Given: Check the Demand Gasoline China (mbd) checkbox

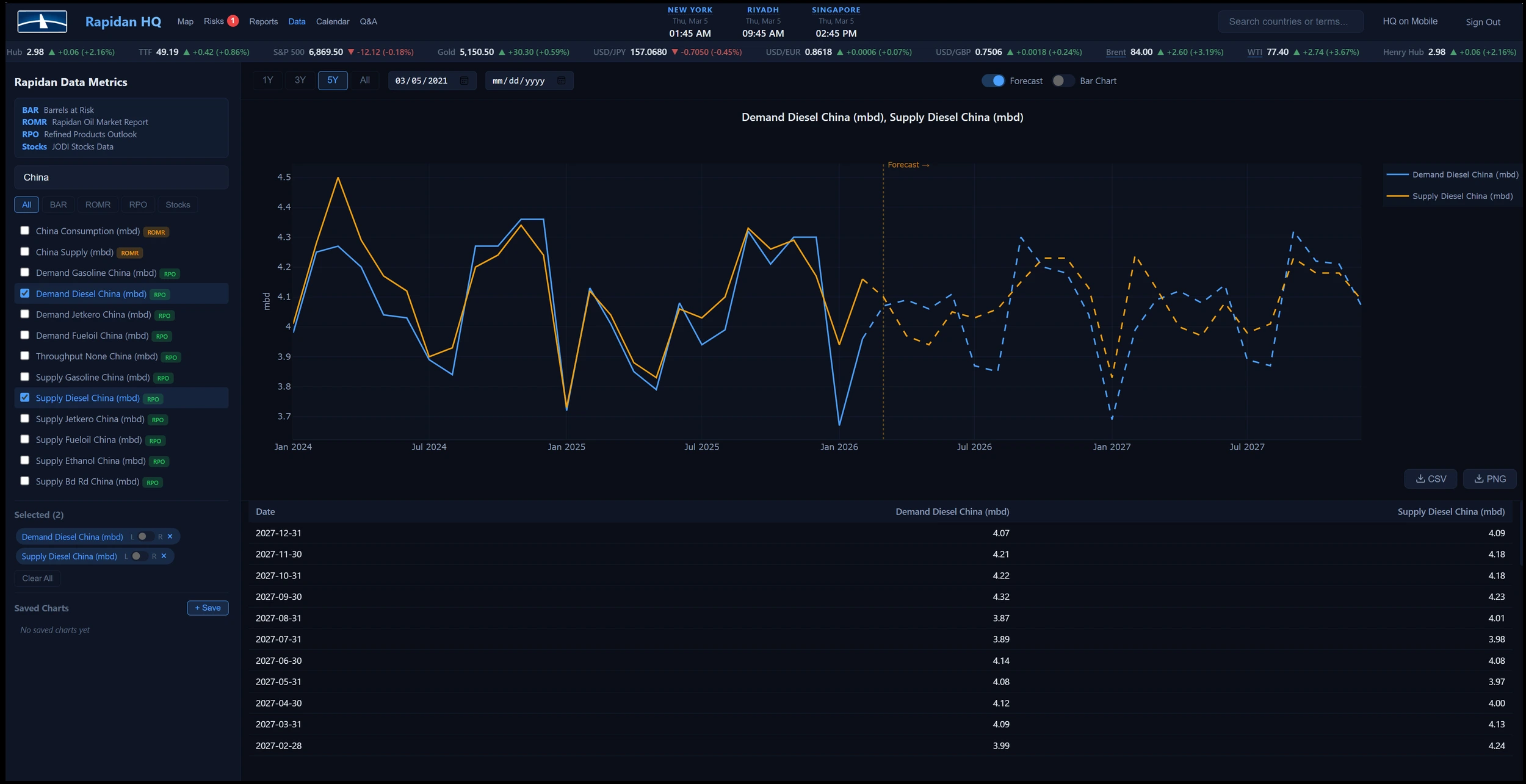Looking at the screenshot, I should tap(25, 272).
